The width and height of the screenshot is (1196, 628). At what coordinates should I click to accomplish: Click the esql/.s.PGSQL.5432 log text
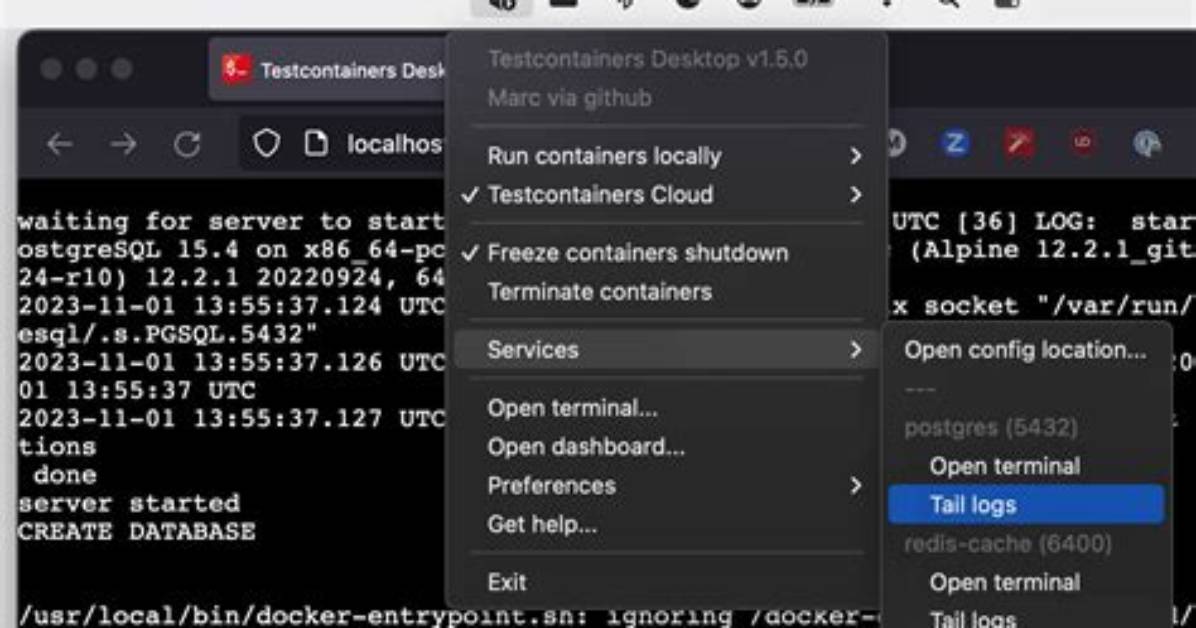coord(167,334)
